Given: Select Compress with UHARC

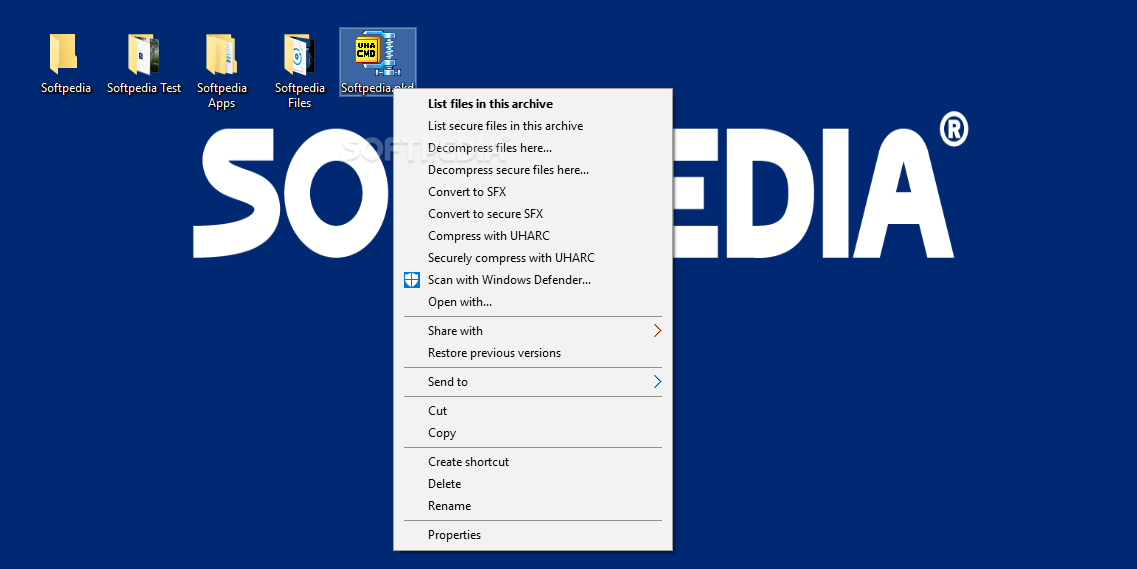Looking at the screenshot, I should pos(533,236).
